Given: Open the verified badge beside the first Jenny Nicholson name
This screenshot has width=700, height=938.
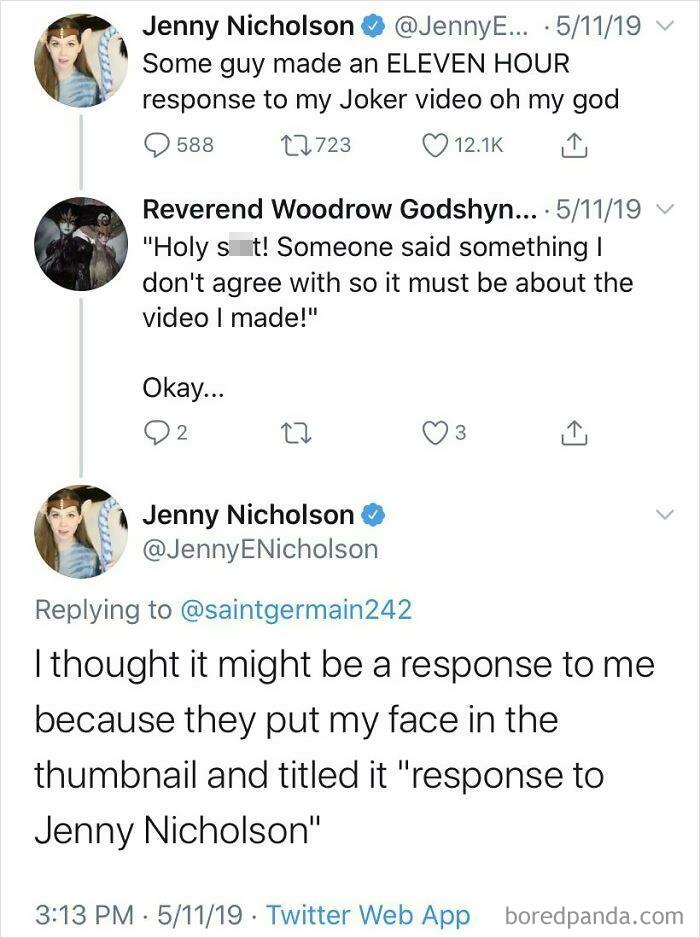Looking at the screenshot, I should [x=372, y=26].
